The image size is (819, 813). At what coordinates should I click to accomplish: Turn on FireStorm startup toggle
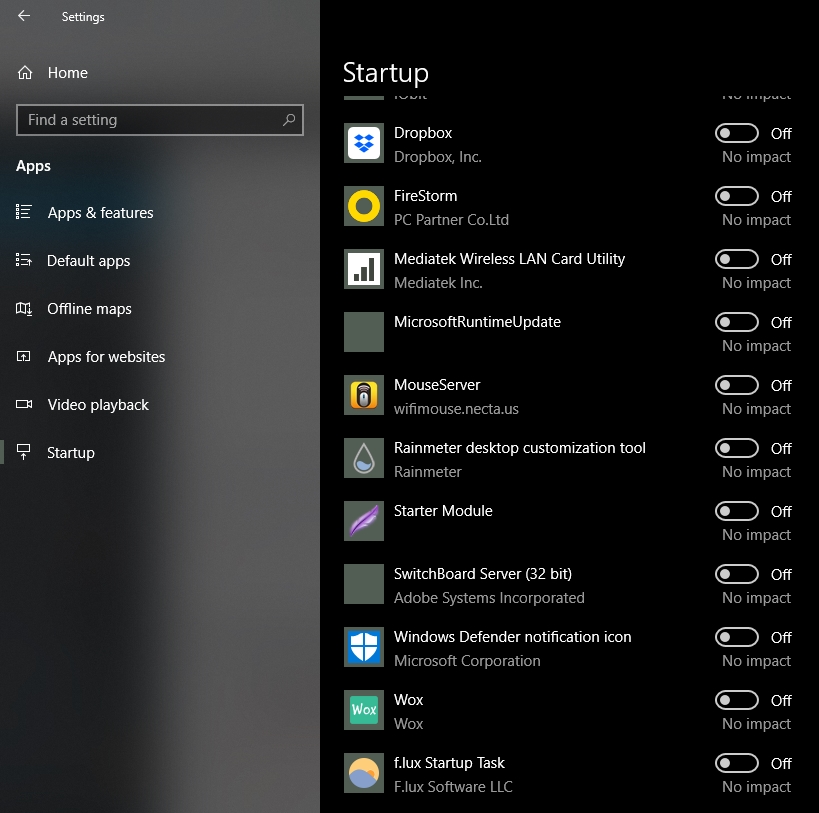(736, 196)
